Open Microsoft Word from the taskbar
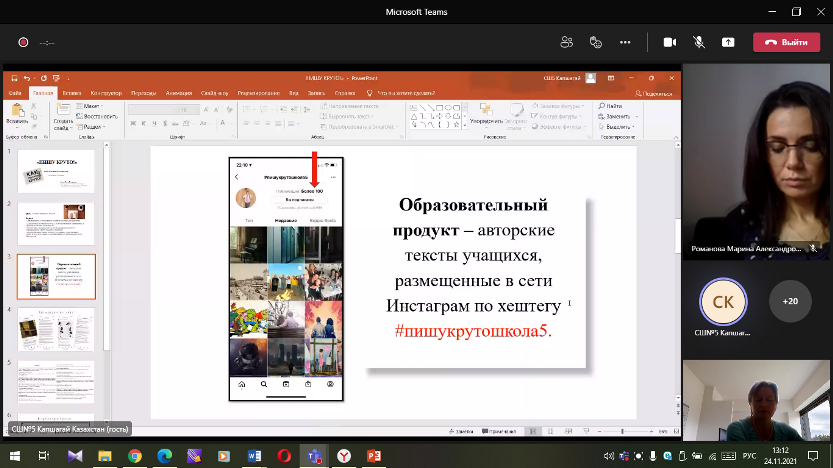The image size is (833, 468). [x=254, y=455]
